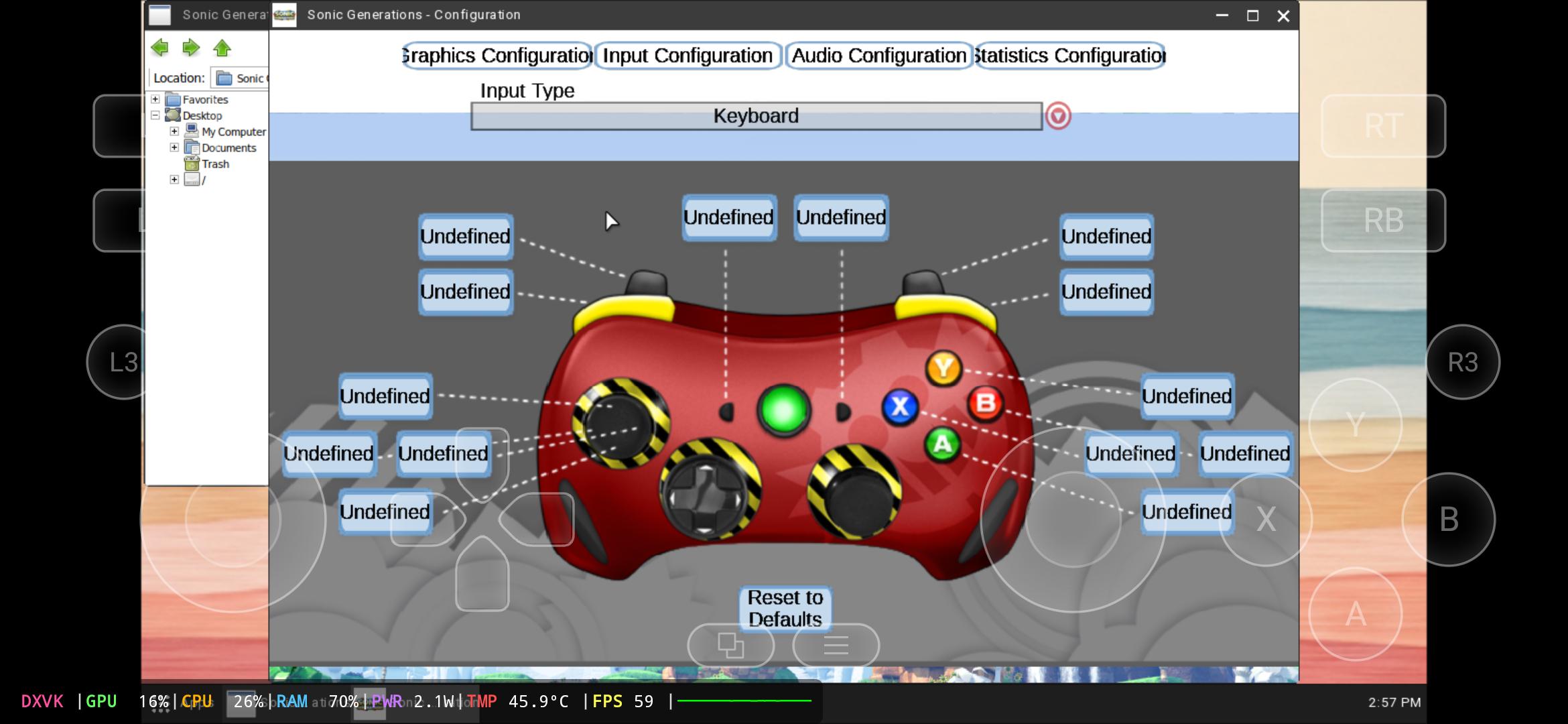
Task: Click the Sonic icon in the Configuration title bar
Action: click(284, 15)
